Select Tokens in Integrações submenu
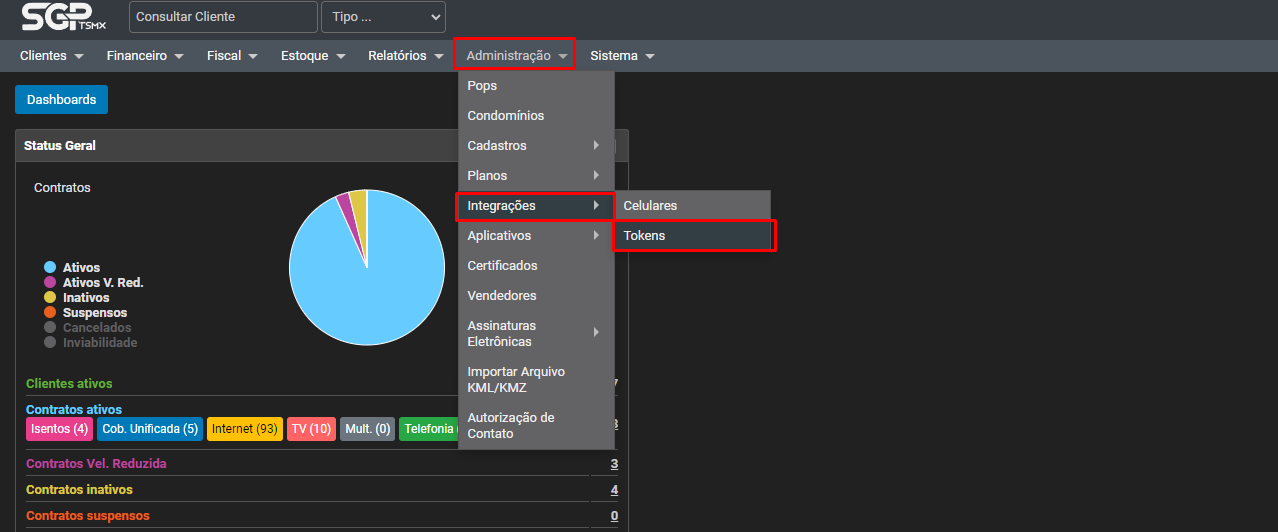This screenshot has width=1278, height=532. click(x=693, y=236)
